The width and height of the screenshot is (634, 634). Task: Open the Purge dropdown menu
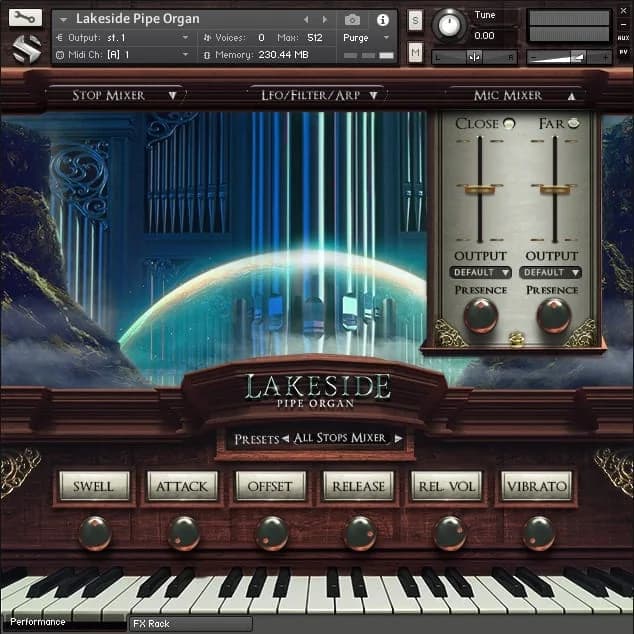pyautogui.click(x=366, y=38)
